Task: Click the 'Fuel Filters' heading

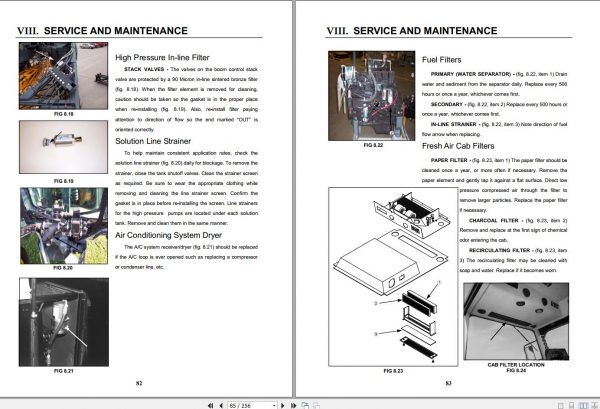Action: (x=442, y=60)
